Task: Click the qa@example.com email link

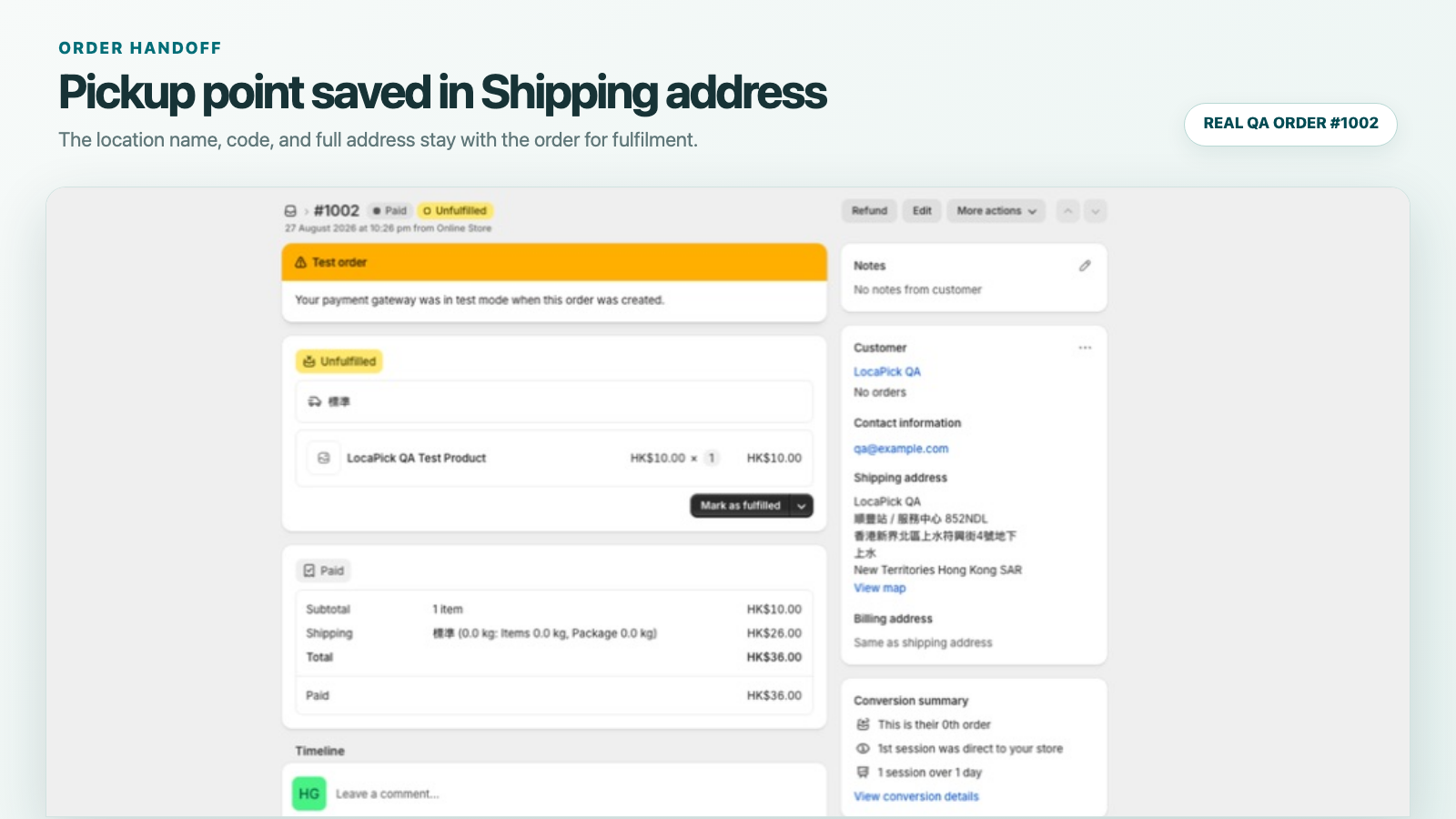Action: [901, 449]
